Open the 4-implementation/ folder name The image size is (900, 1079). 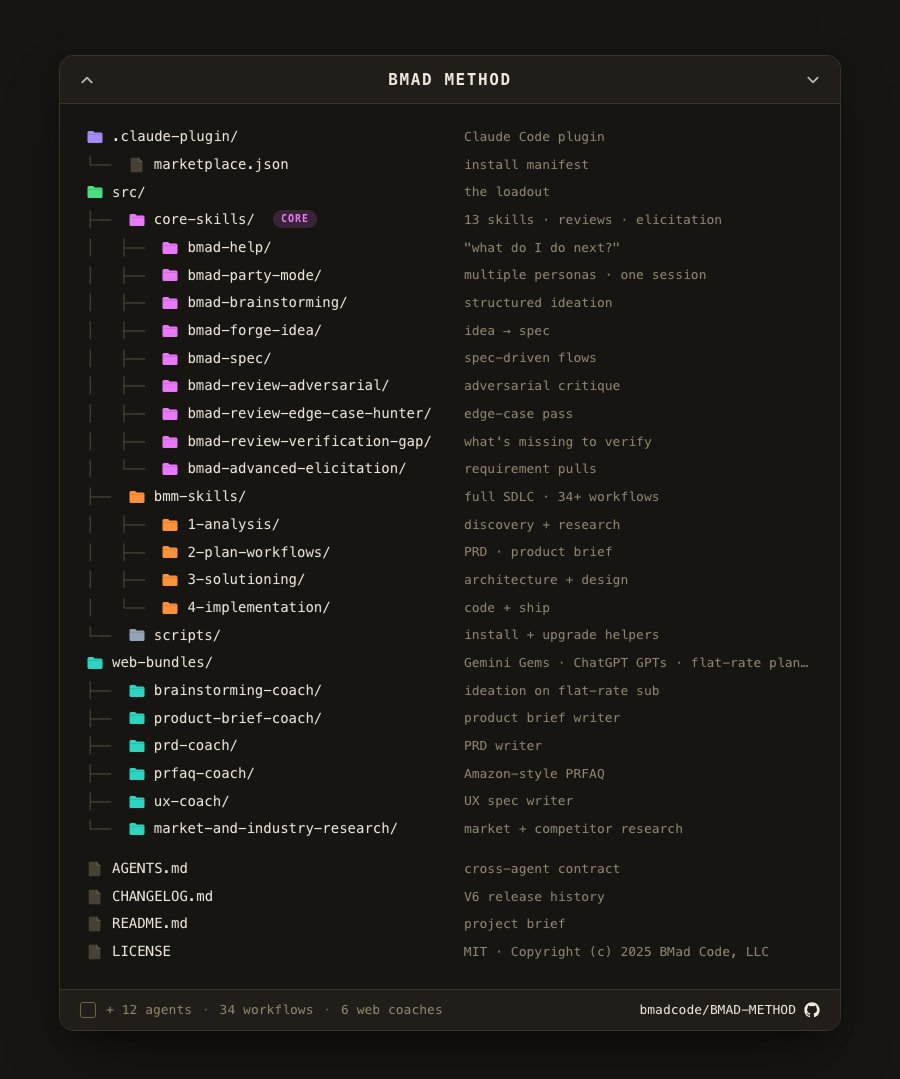[x=259, y=608]
